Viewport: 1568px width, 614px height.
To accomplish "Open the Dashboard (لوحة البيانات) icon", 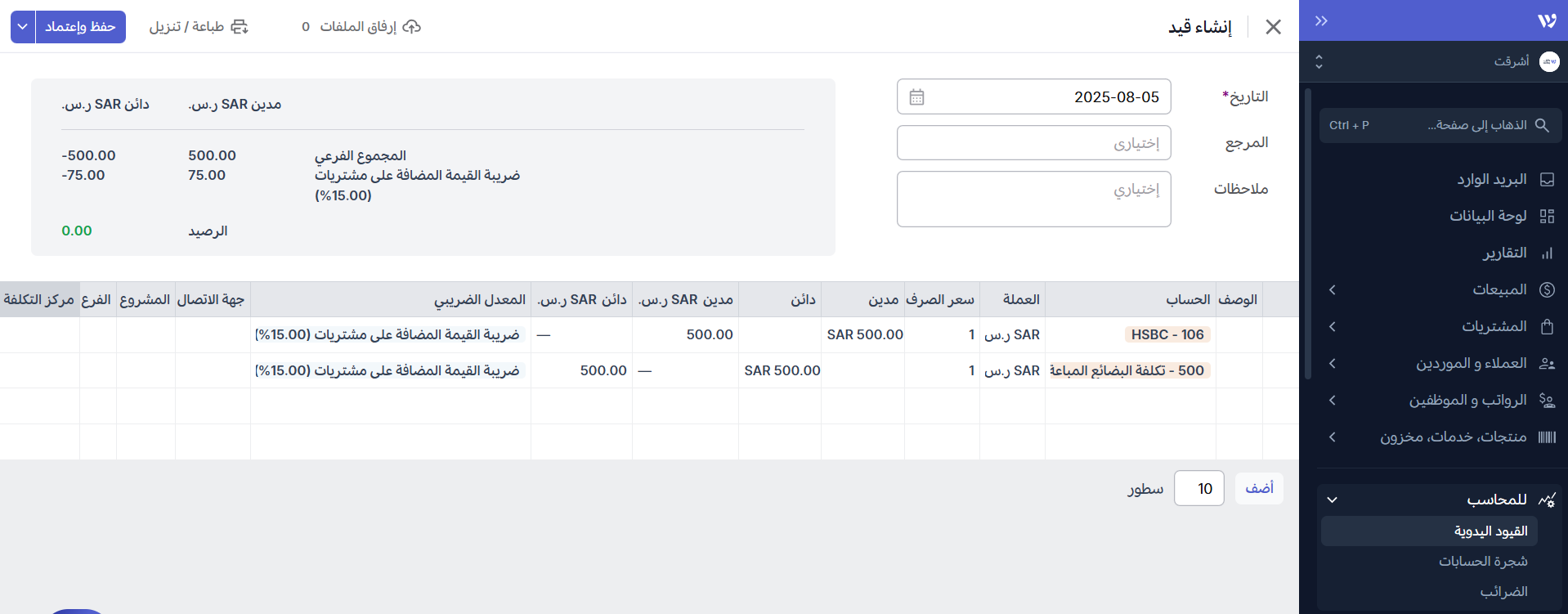I will coord(1547,216).
